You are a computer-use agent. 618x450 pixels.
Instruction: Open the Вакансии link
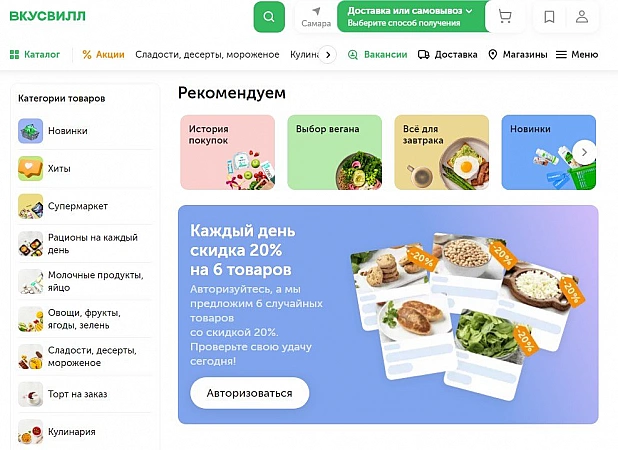(x=377, y=54)
